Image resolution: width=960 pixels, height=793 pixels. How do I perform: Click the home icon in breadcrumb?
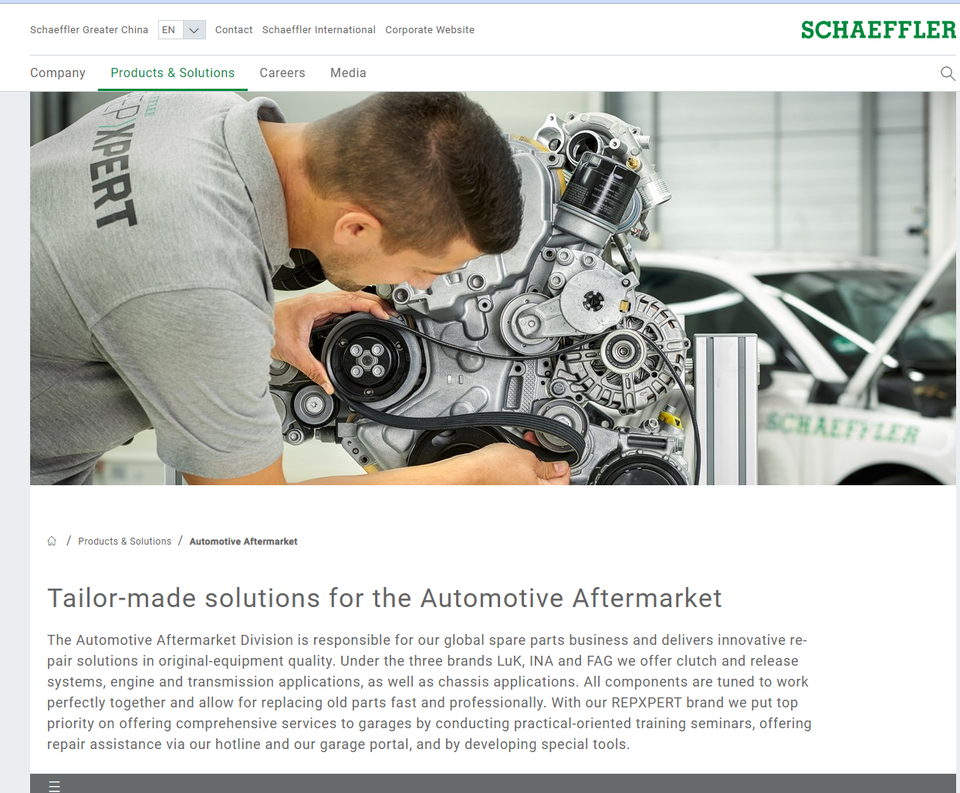click(x=52, y=541)
